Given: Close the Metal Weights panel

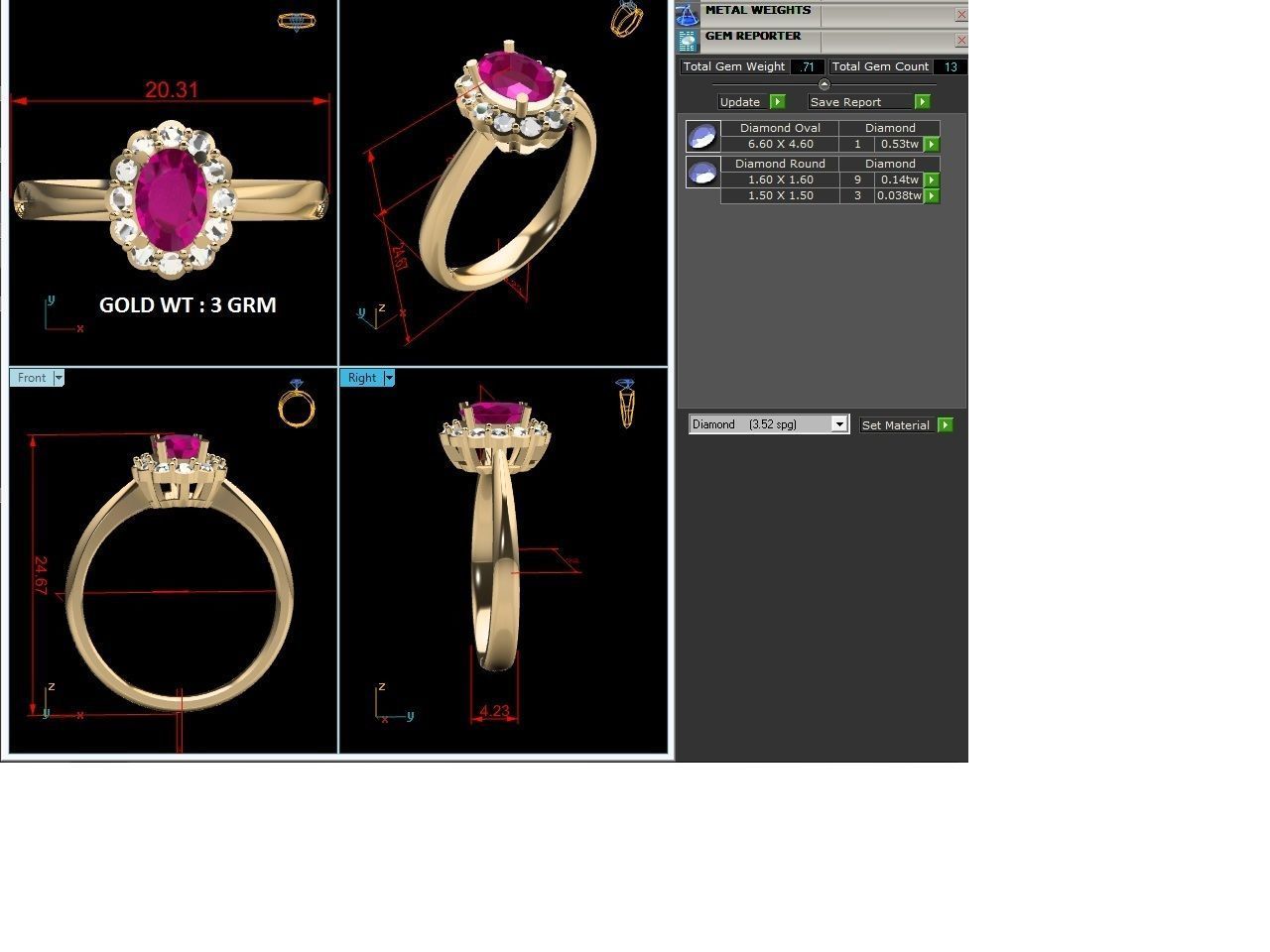Looking at the screenshot, I should point(960,15).
